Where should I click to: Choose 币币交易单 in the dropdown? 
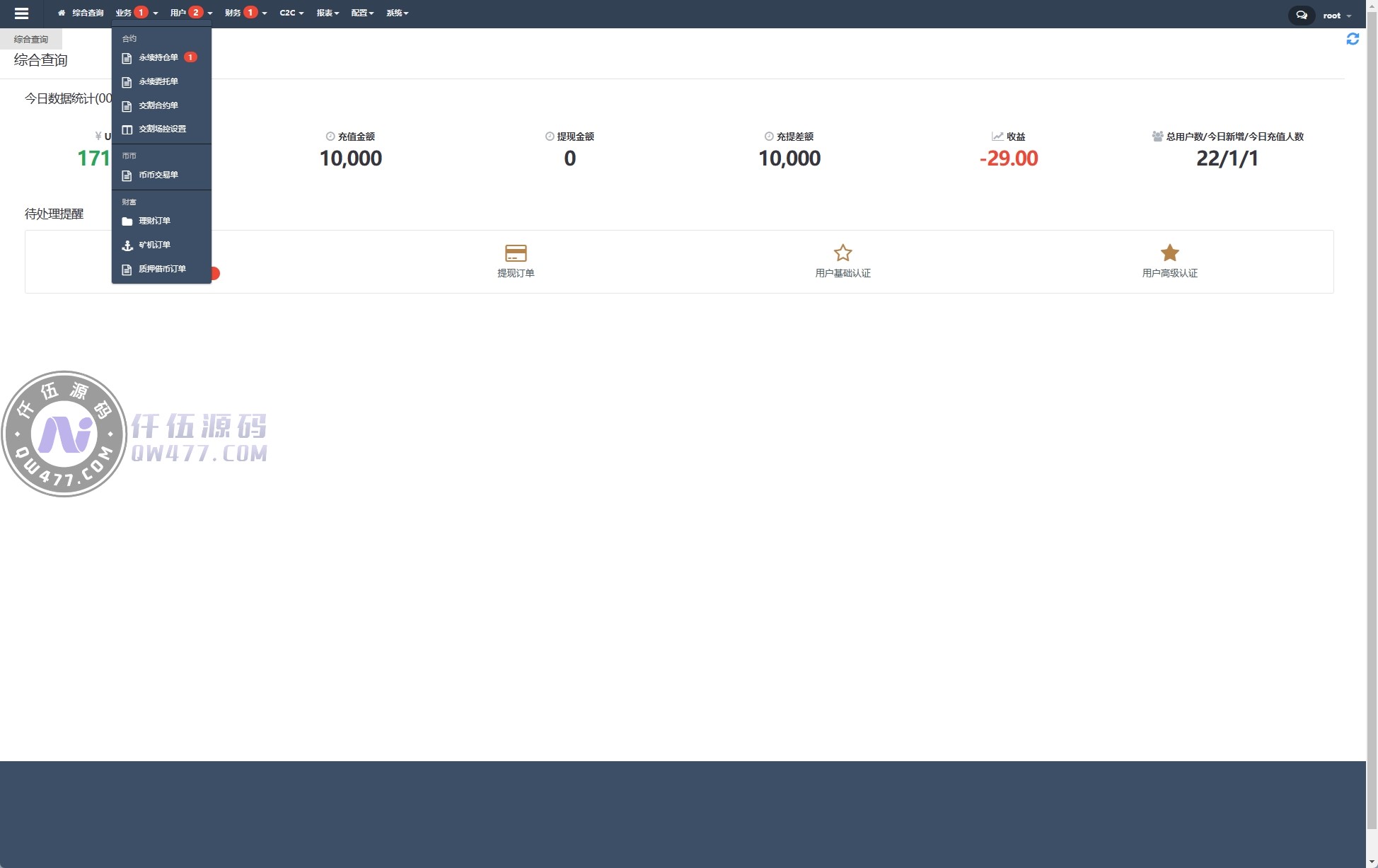(x=158, y=175)
